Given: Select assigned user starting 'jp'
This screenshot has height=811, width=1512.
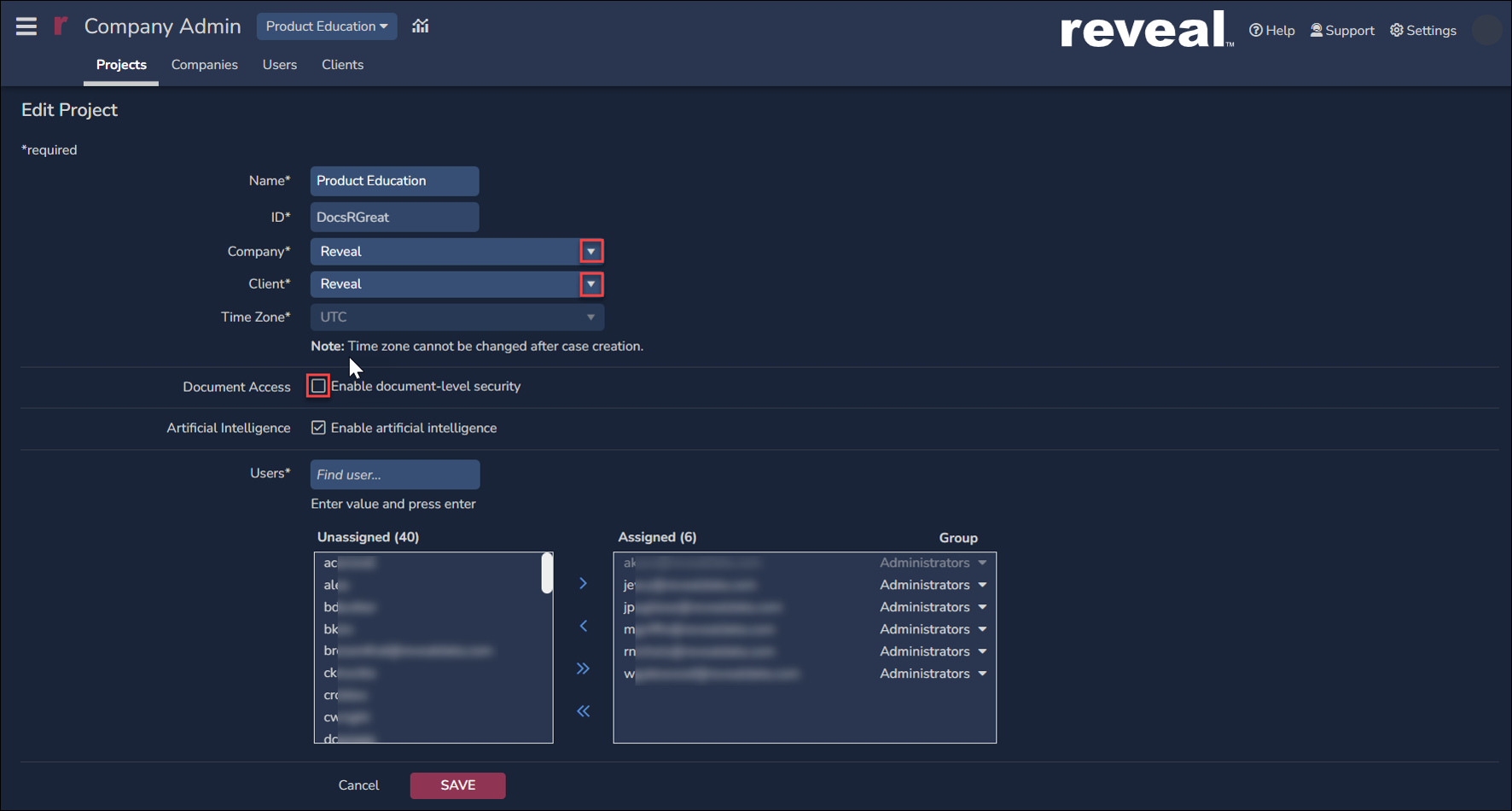Looking at the screenshot, I should click(x=701, y=607).
